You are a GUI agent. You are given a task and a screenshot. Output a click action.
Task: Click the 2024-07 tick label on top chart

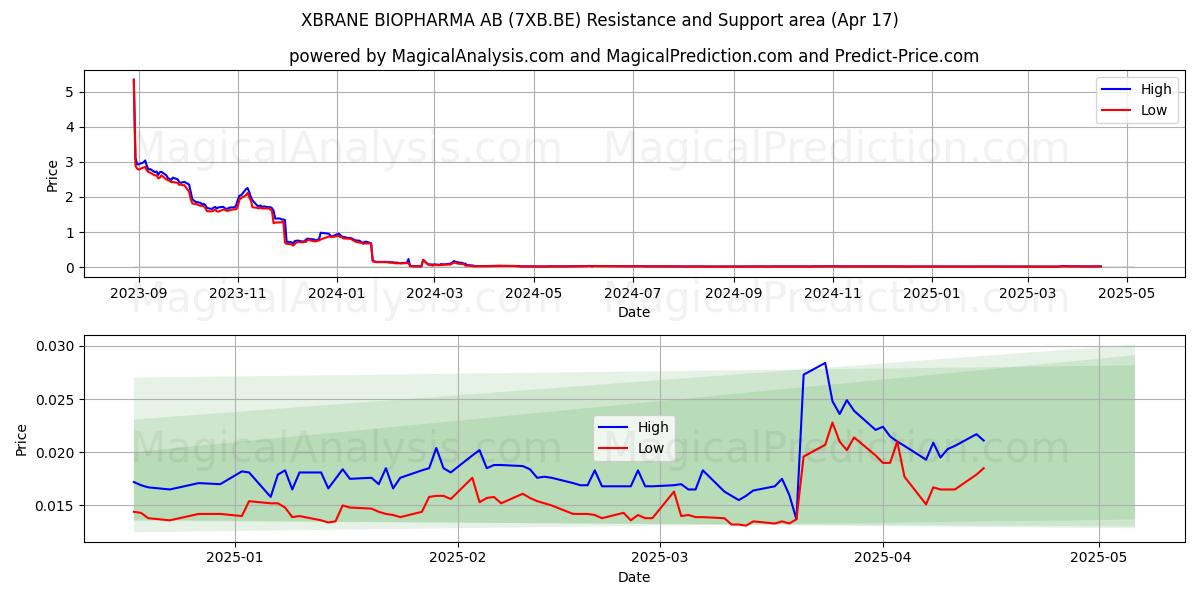632,293
